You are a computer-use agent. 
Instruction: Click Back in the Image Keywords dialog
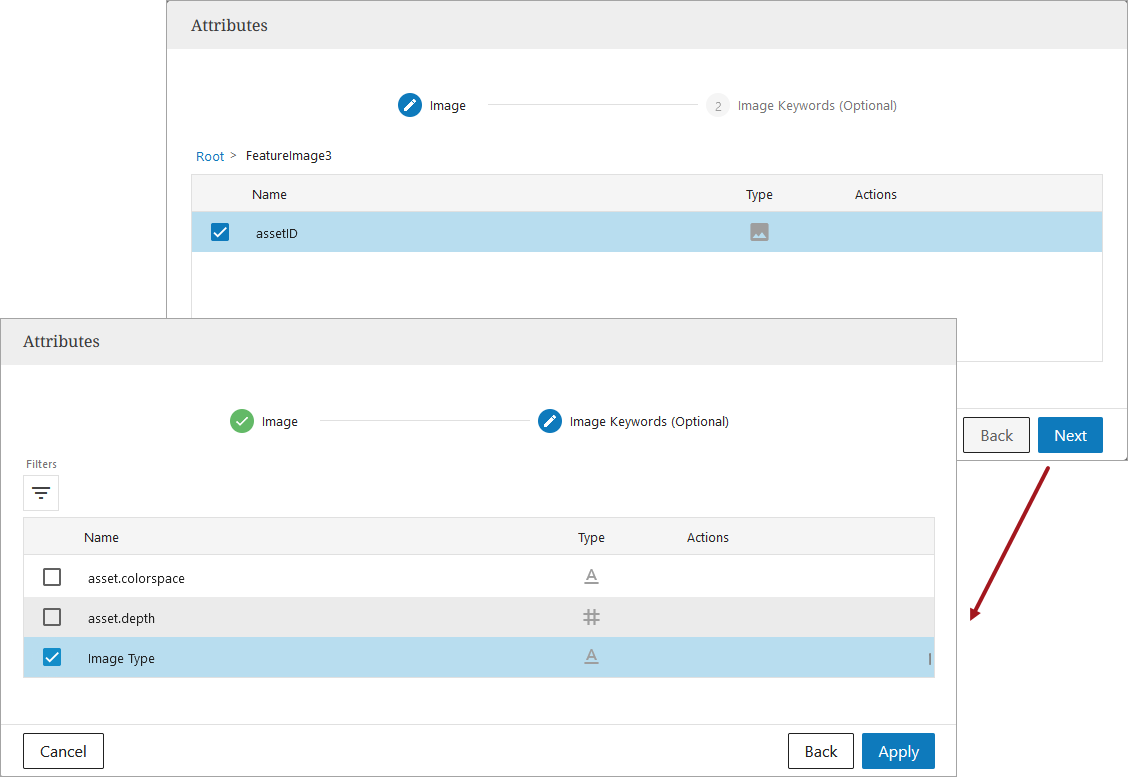pyautogui.click(x=820, y=751)
